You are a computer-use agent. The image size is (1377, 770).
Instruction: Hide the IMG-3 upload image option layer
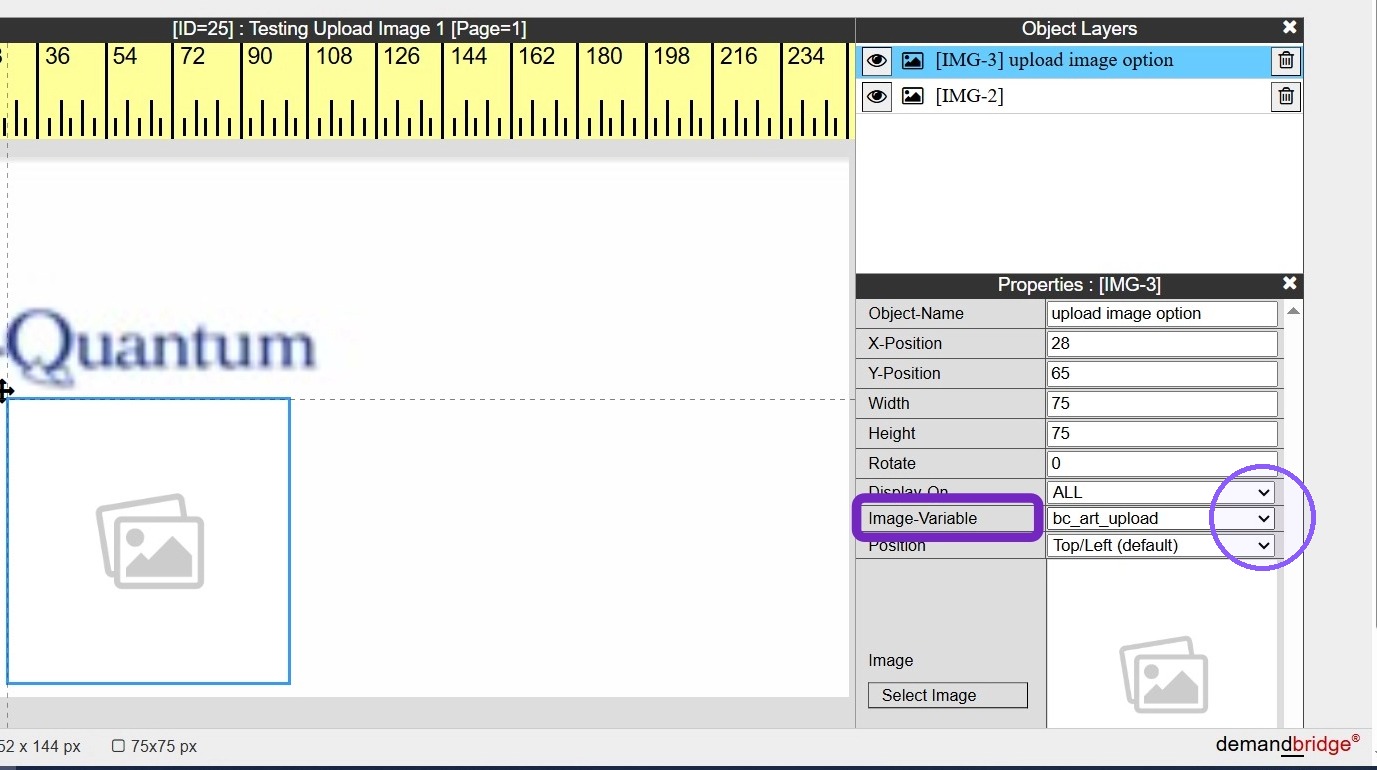tap(877, 61)
